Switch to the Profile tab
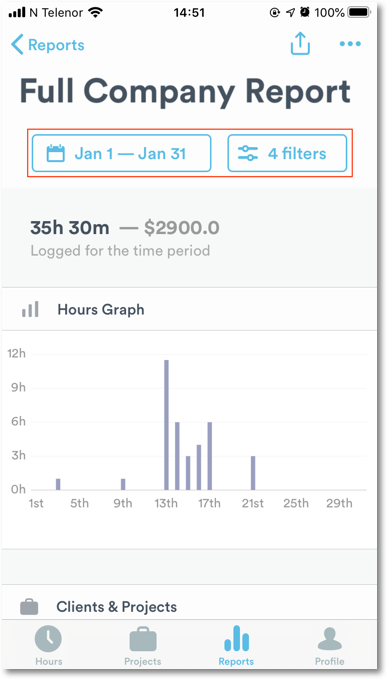The width and height of the screenshot is (387, 679). [329, 645]
